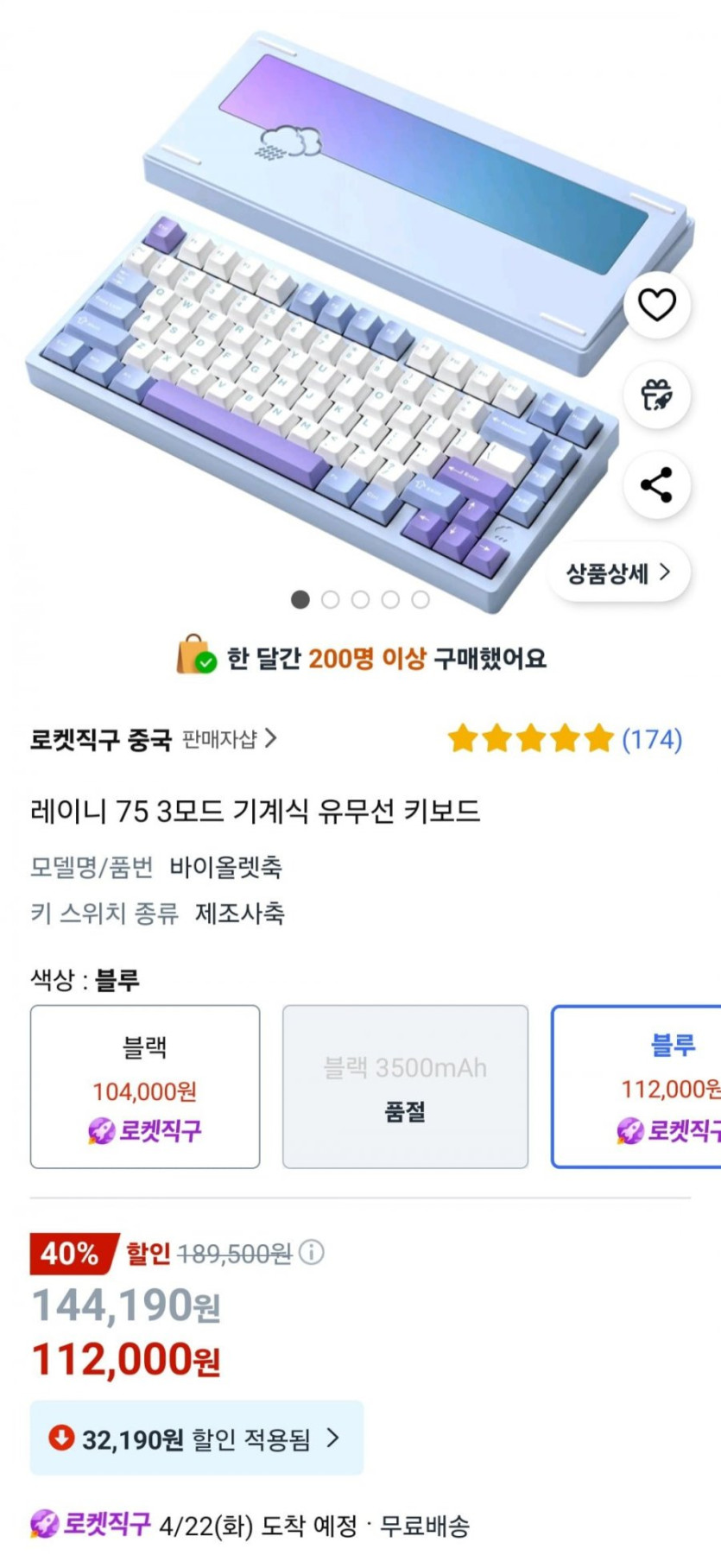
Task: Tap the share icon
Action: (x=656, y=485)
